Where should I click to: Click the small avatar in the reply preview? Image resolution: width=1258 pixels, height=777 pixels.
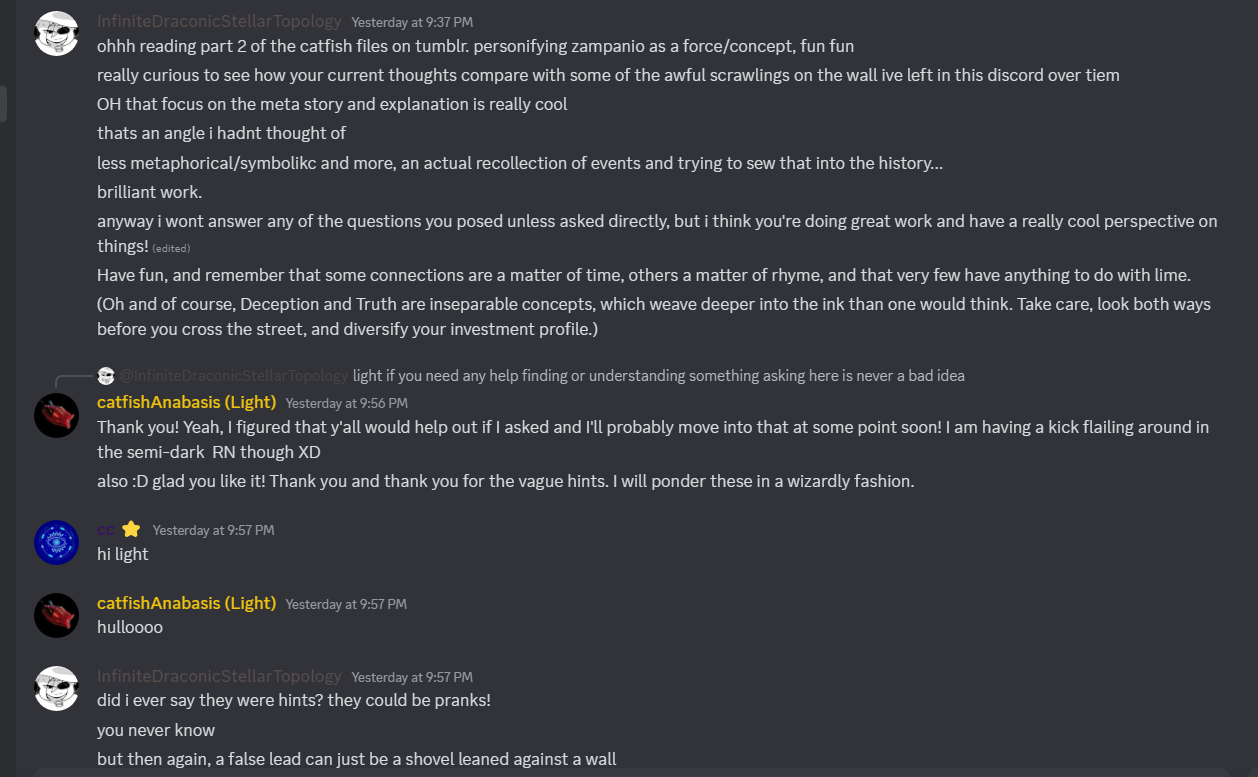106,376
